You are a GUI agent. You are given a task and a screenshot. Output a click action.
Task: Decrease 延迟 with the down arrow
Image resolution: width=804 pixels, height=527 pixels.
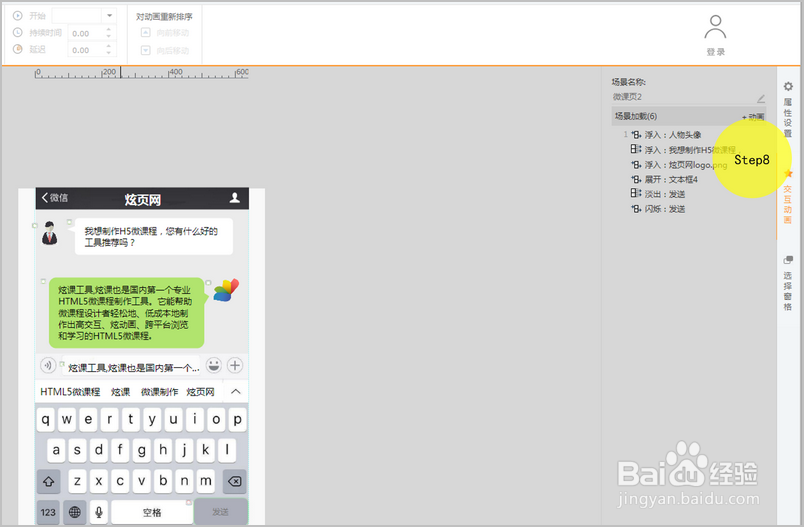[x=108, y=53]
